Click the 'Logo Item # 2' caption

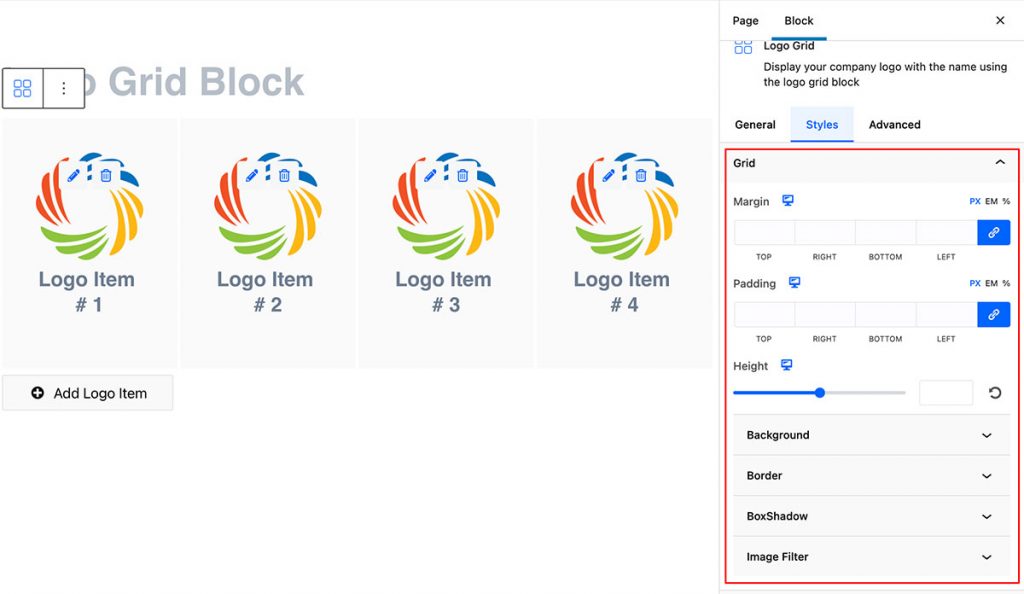click(266, 292)
